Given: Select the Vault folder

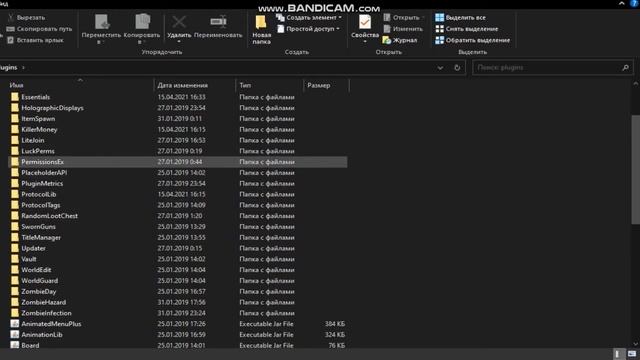Looking at the screenshot, I should click(x=178, y=259).
